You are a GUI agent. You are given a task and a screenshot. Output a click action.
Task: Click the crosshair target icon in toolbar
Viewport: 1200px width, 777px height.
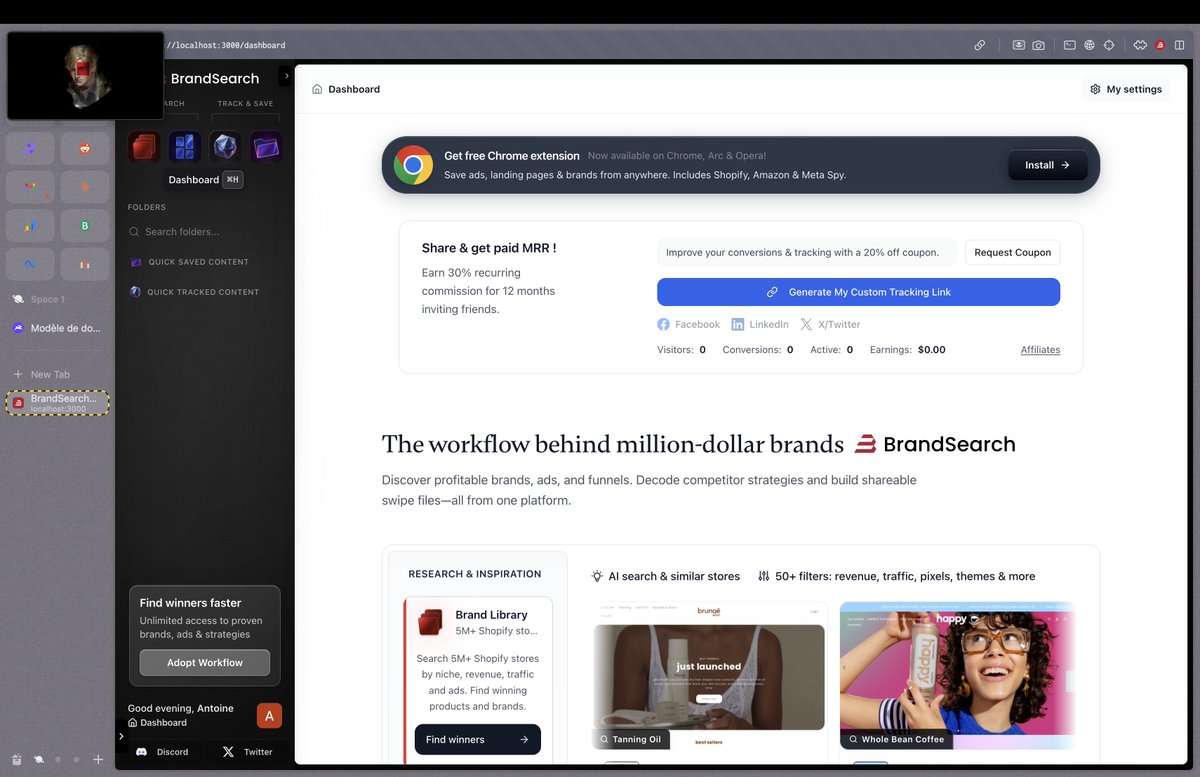1109,45
